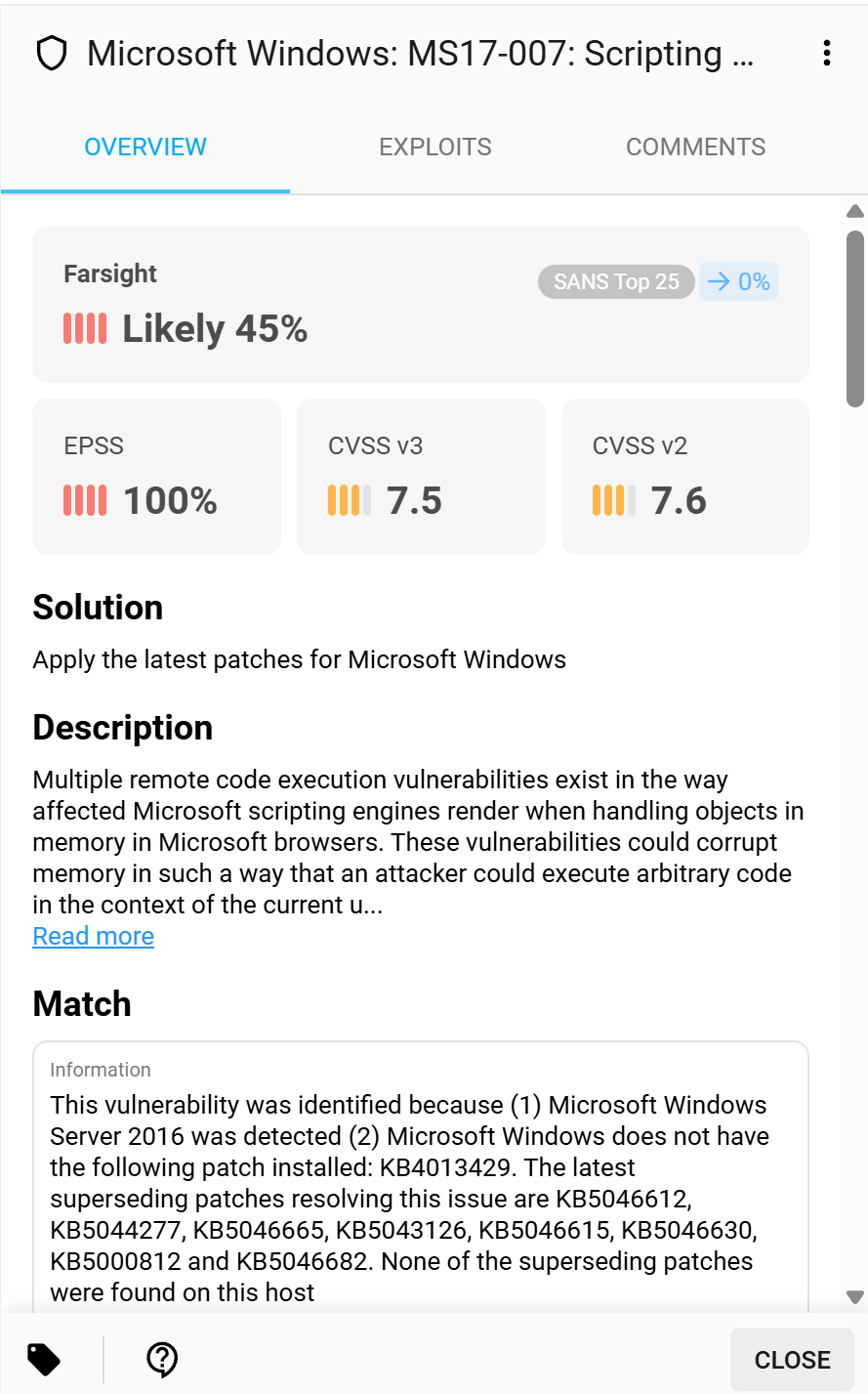Open the help question mark icon

[162, 1359]
